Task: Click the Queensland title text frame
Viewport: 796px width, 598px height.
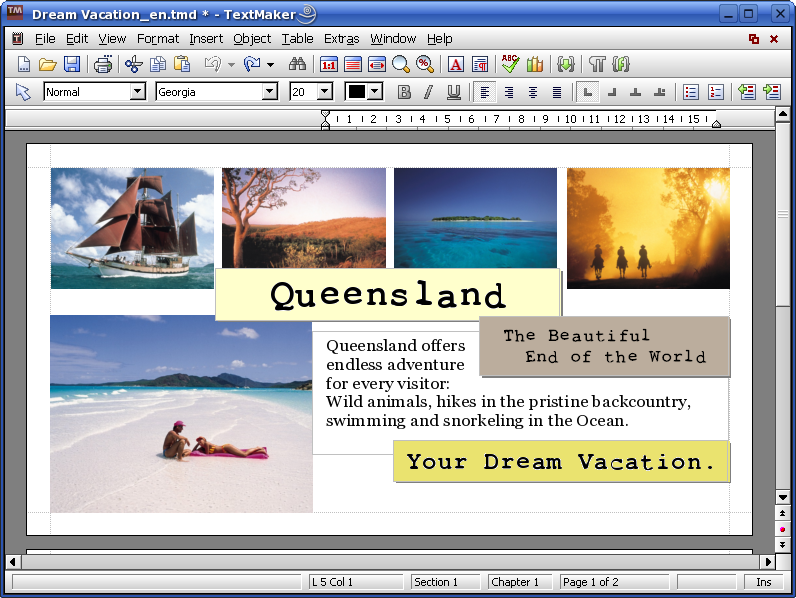Action: click(x=388, y=295)
